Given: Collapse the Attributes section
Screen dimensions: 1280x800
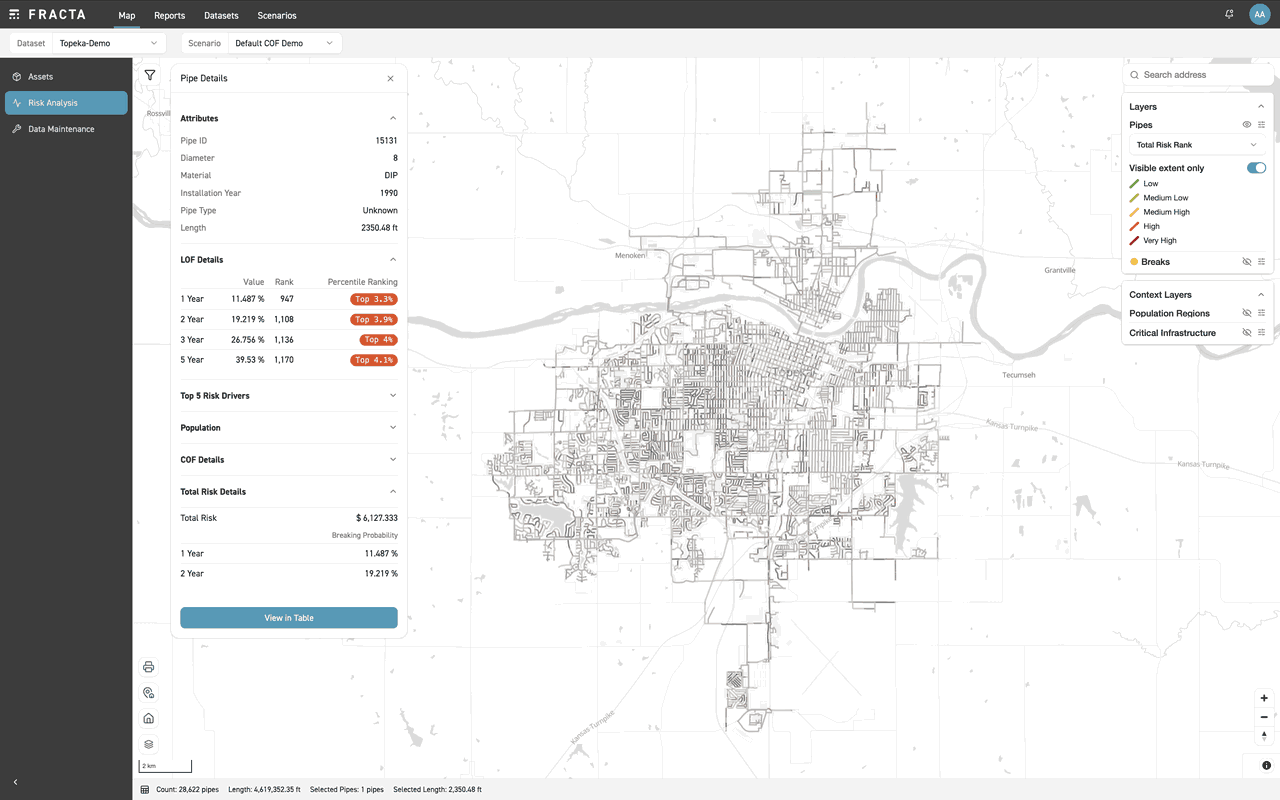Looking at the screenshot, I should (289, 118).
